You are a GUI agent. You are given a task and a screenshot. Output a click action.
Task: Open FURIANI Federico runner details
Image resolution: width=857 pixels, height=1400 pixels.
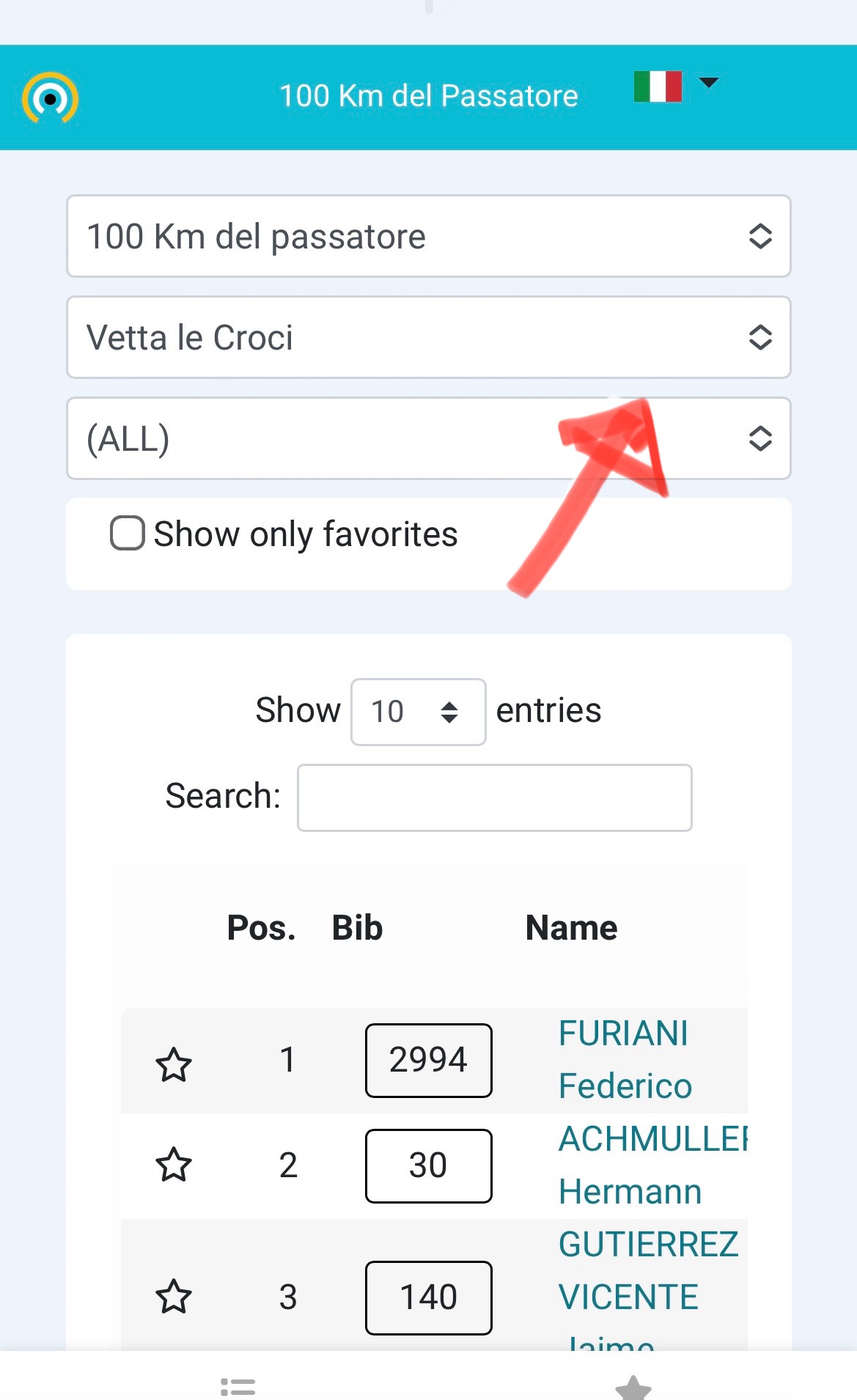point(625,1059)
